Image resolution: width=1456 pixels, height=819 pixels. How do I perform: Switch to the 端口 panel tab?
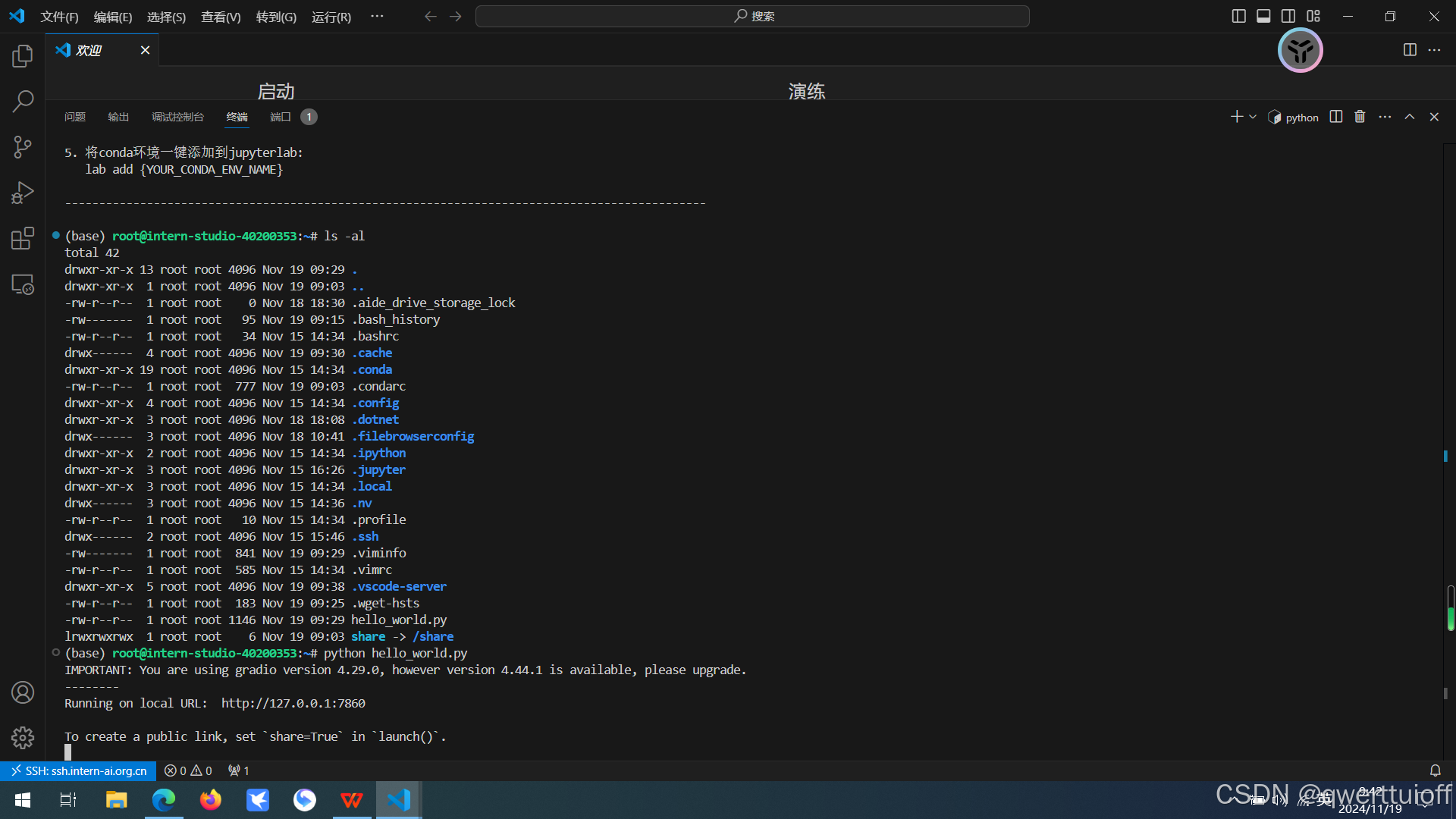[281, 117]
